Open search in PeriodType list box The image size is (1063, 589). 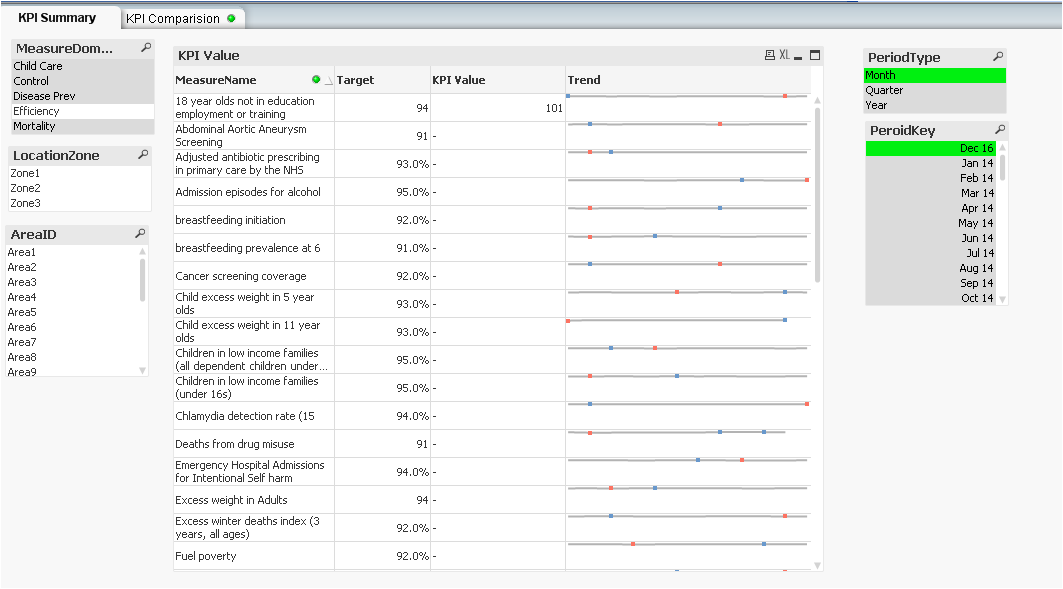point(997,57)
